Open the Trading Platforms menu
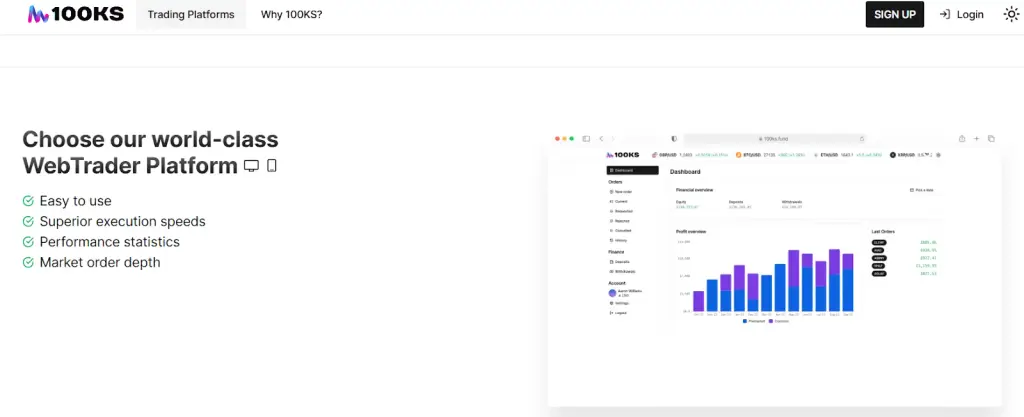 point(191,14)
